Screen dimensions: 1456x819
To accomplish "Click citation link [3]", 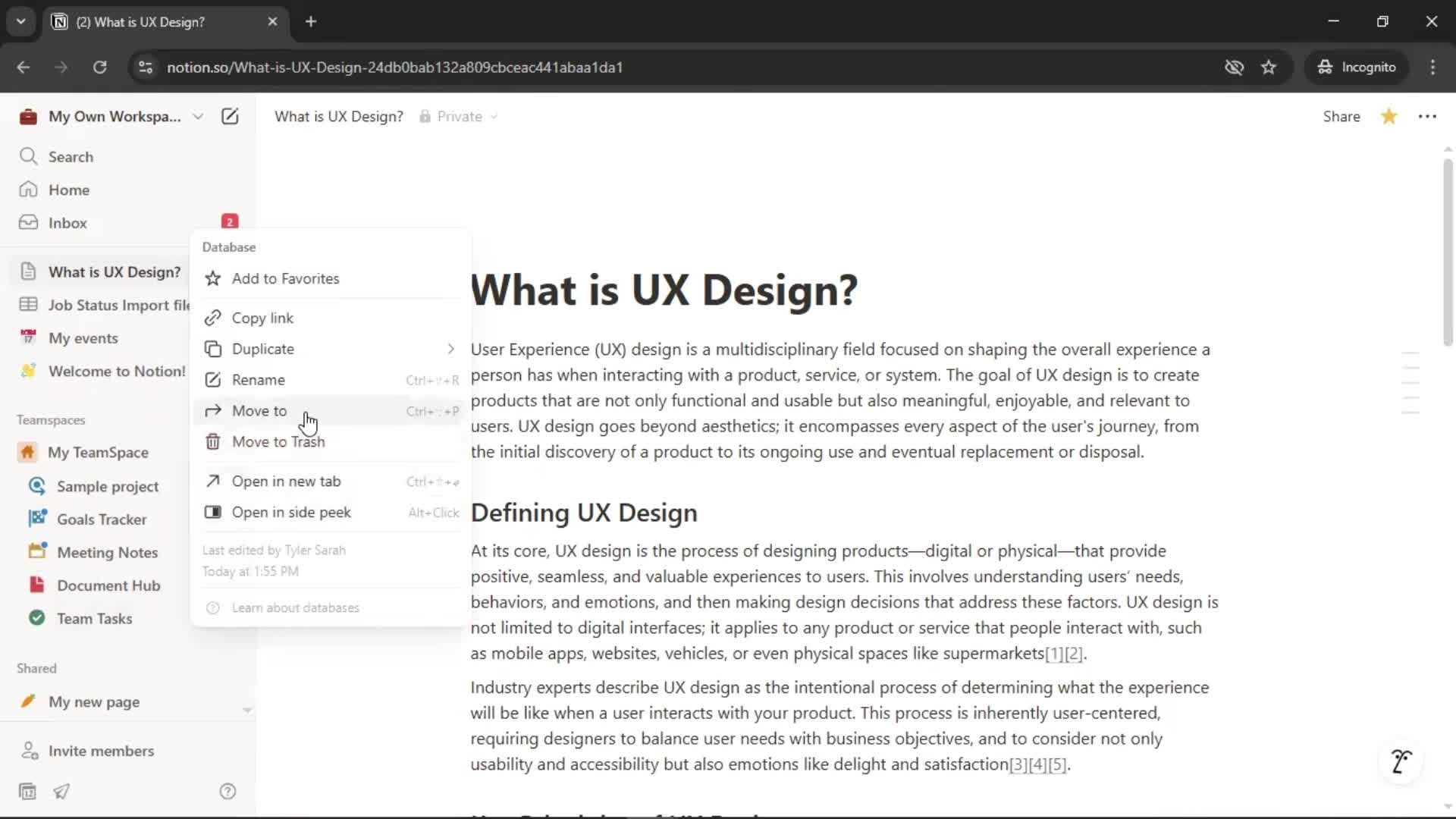I will (x=1018, y=764).
